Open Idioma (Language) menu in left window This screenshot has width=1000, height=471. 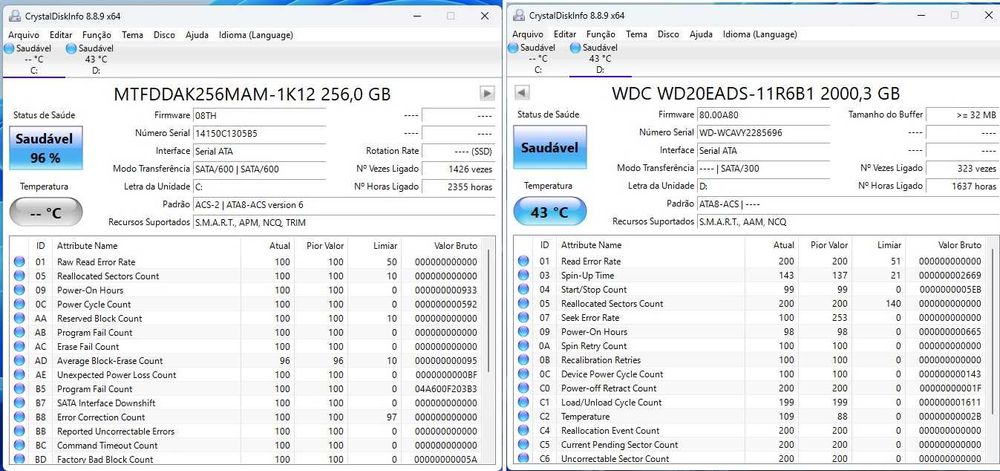click(256, 35)
